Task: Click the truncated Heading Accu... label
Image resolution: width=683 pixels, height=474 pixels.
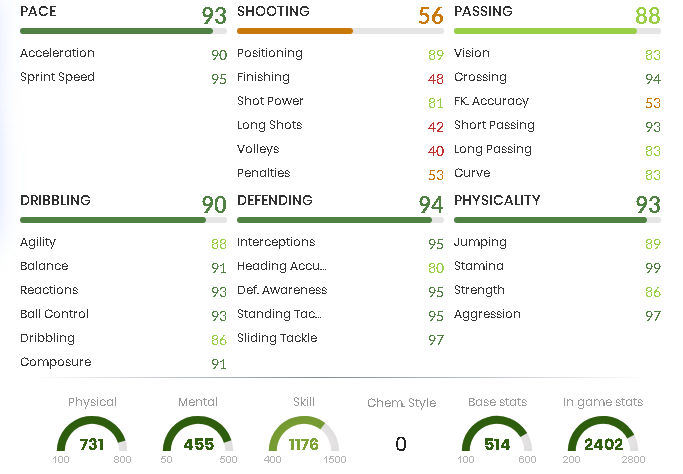Action: 281,266
